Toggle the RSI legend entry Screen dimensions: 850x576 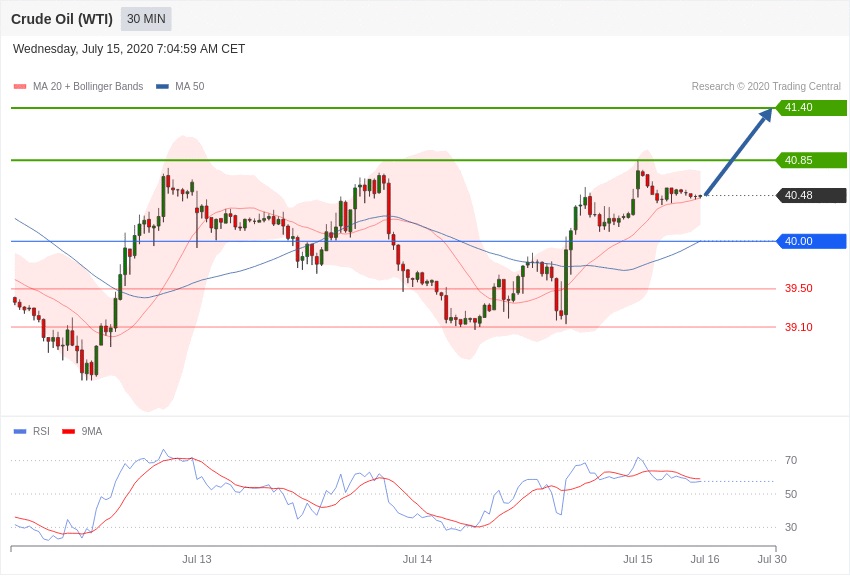[x=41, y=432]
